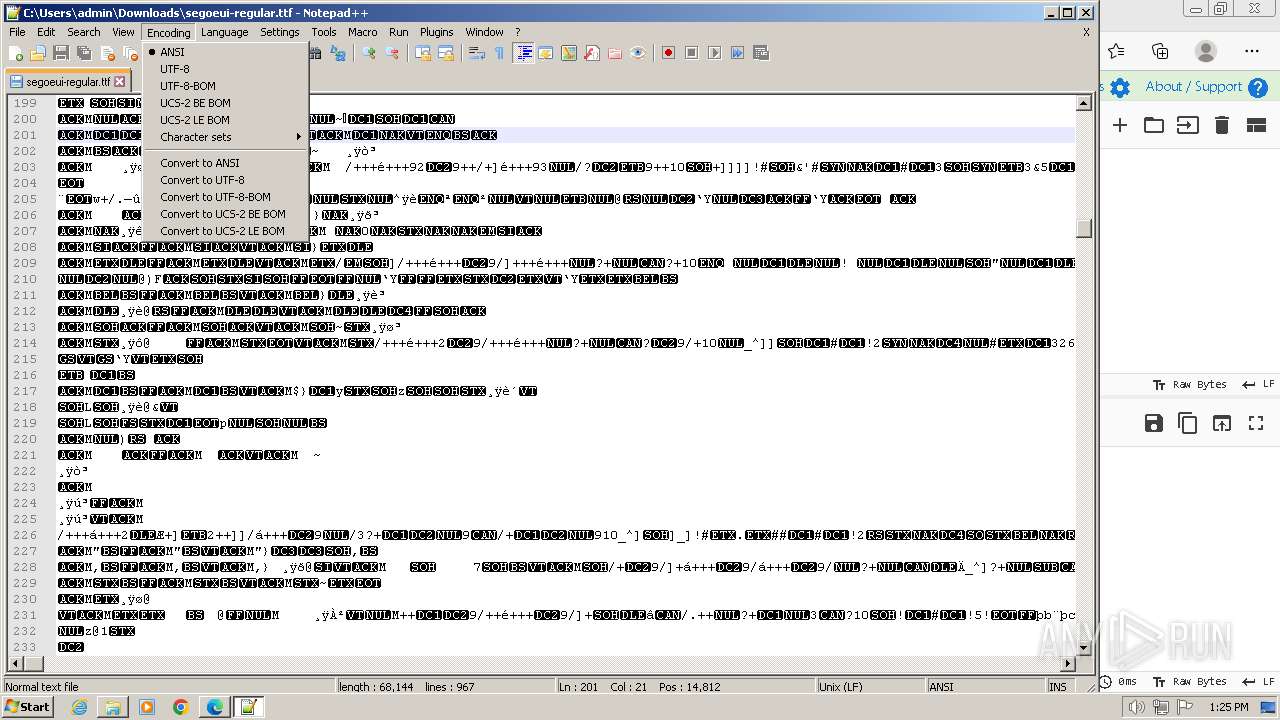Image resolution: width=1280 pixels, height=720 pixels.
Task: Click the horizontal scrollbar right arrow
Action: click(x=1068, y=663)
